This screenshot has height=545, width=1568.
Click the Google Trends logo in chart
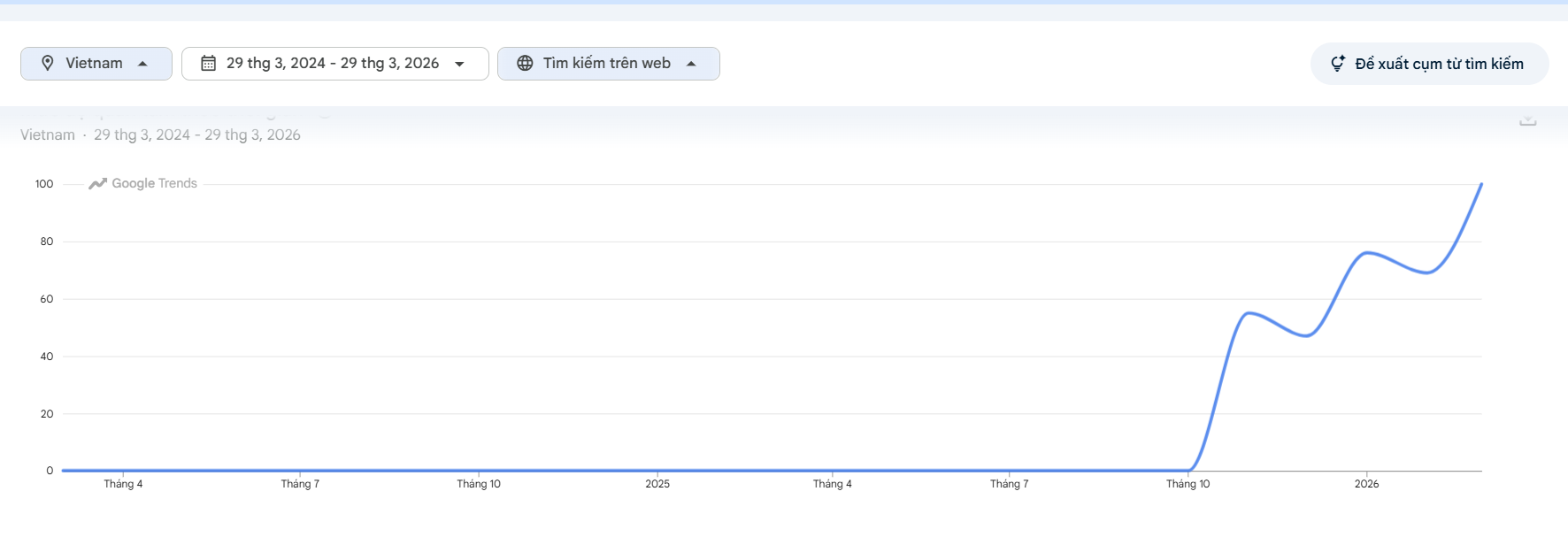[x=143, y=184]
